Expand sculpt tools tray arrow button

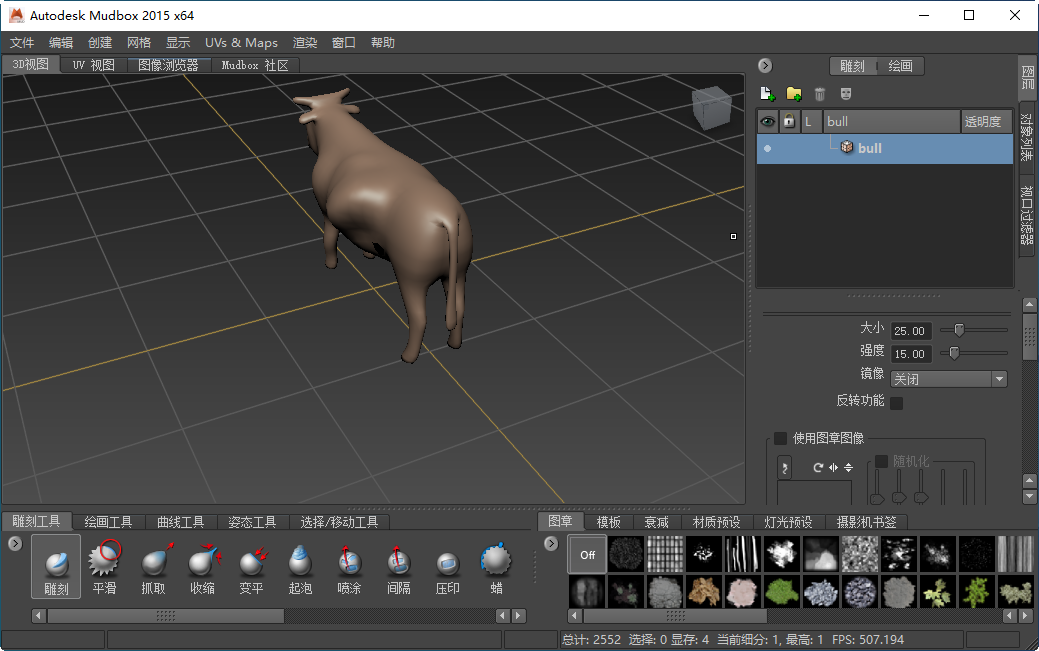[15, 544]
